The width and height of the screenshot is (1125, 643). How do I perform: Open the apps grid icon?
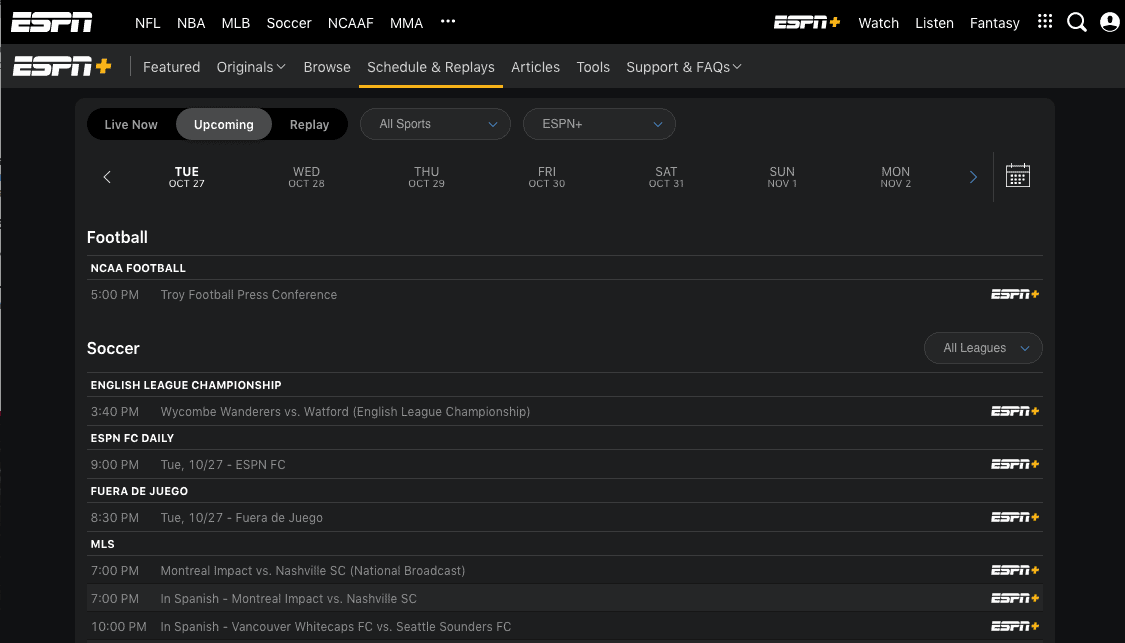pos(1045,22)
